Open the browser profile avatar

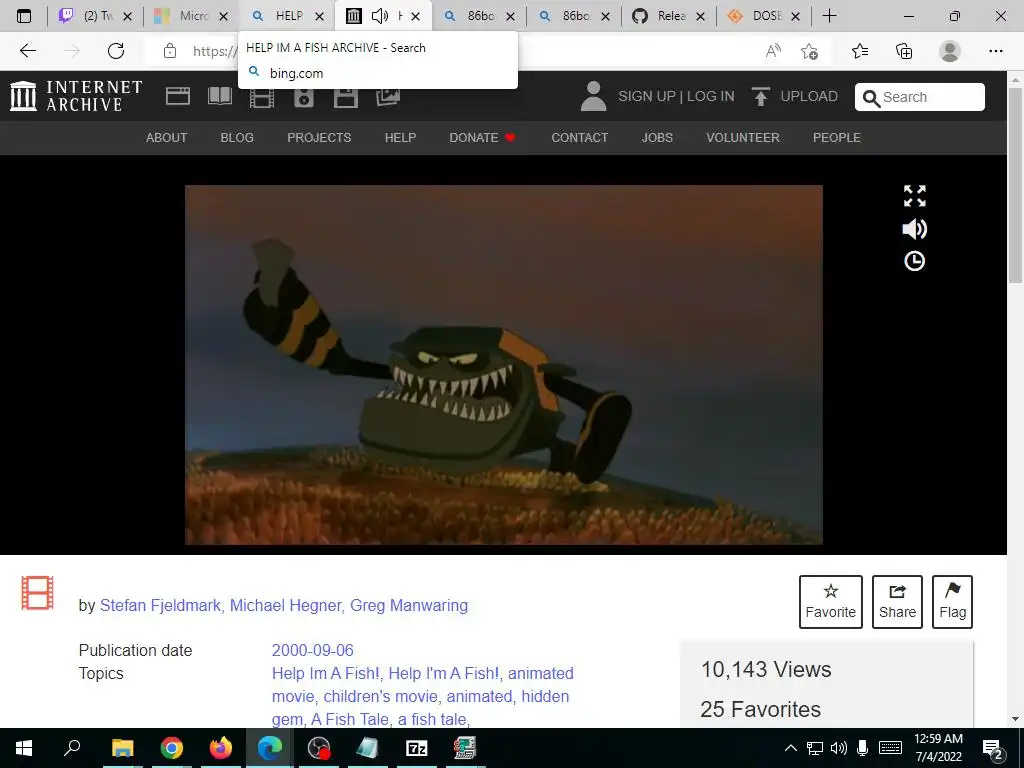[x=950, y=51]
